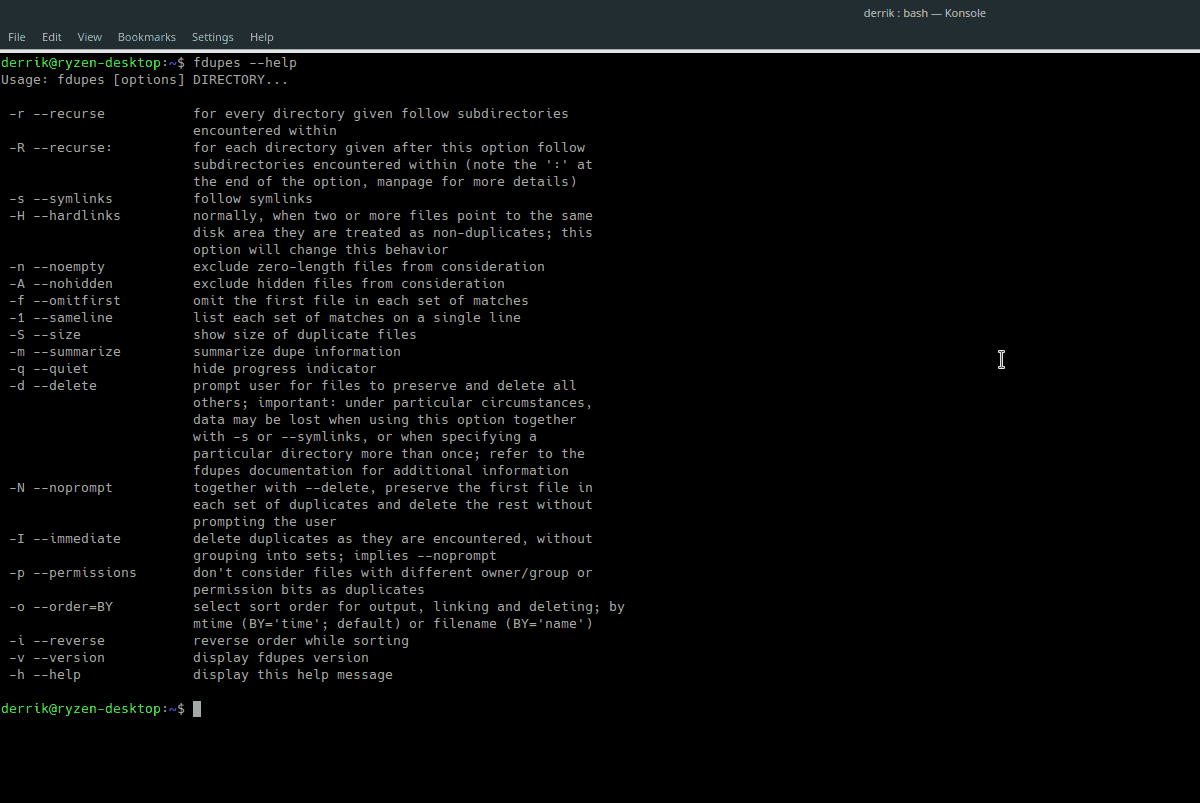Click the '-d --delete' option text
The image size is (1200, 803).
click(x=53, y=386)
